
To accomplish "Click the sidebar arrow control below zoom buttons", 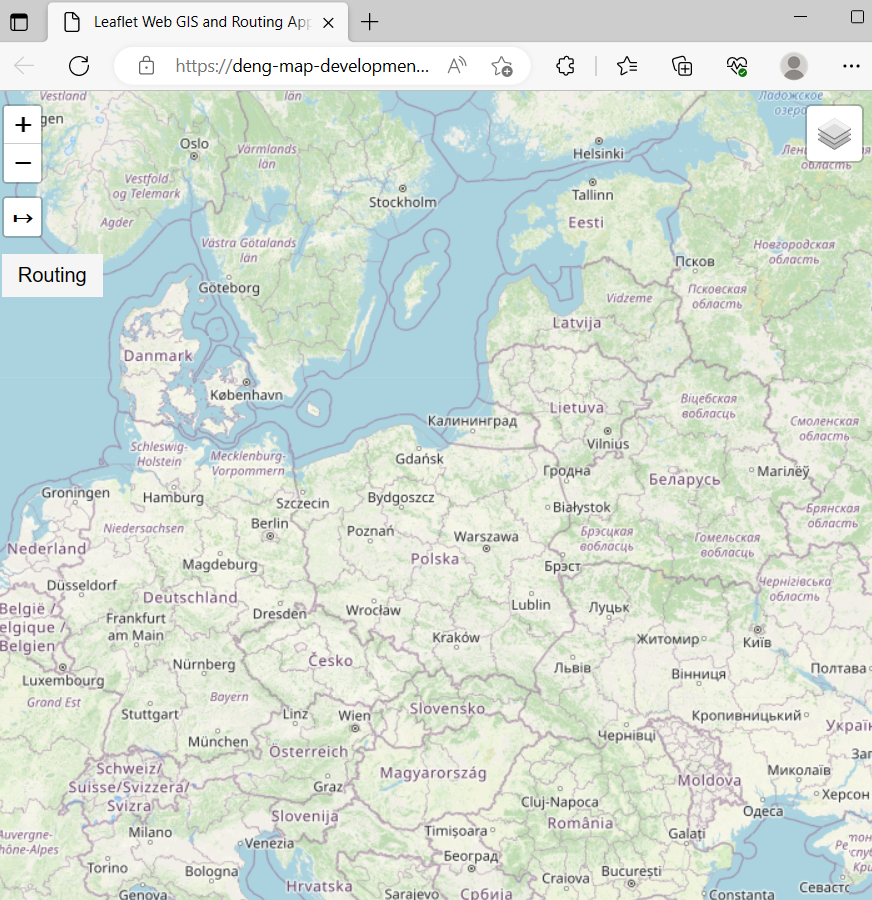I will [x=22, y=217].
